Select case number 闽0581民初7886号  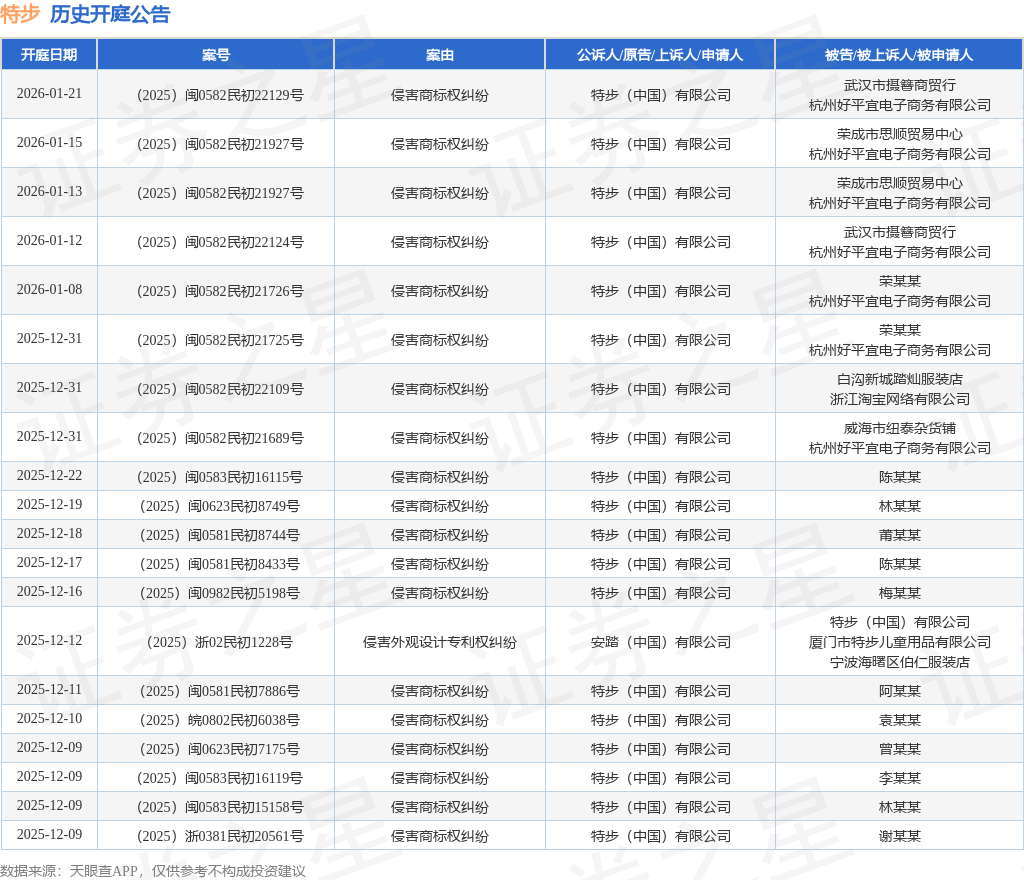click(x=220, y=691)
